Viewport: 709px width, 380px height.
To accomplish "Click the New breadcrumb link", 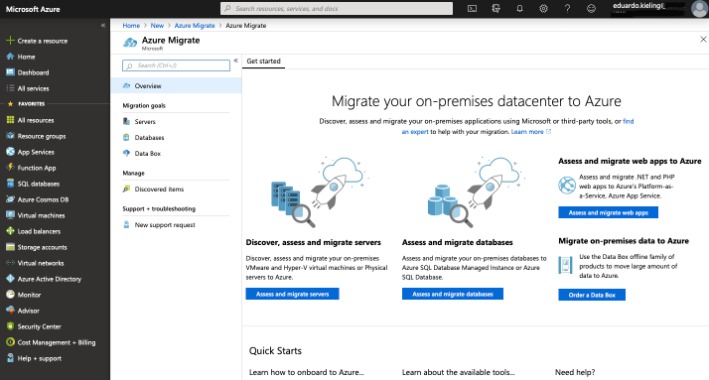I will pos(157,26).
